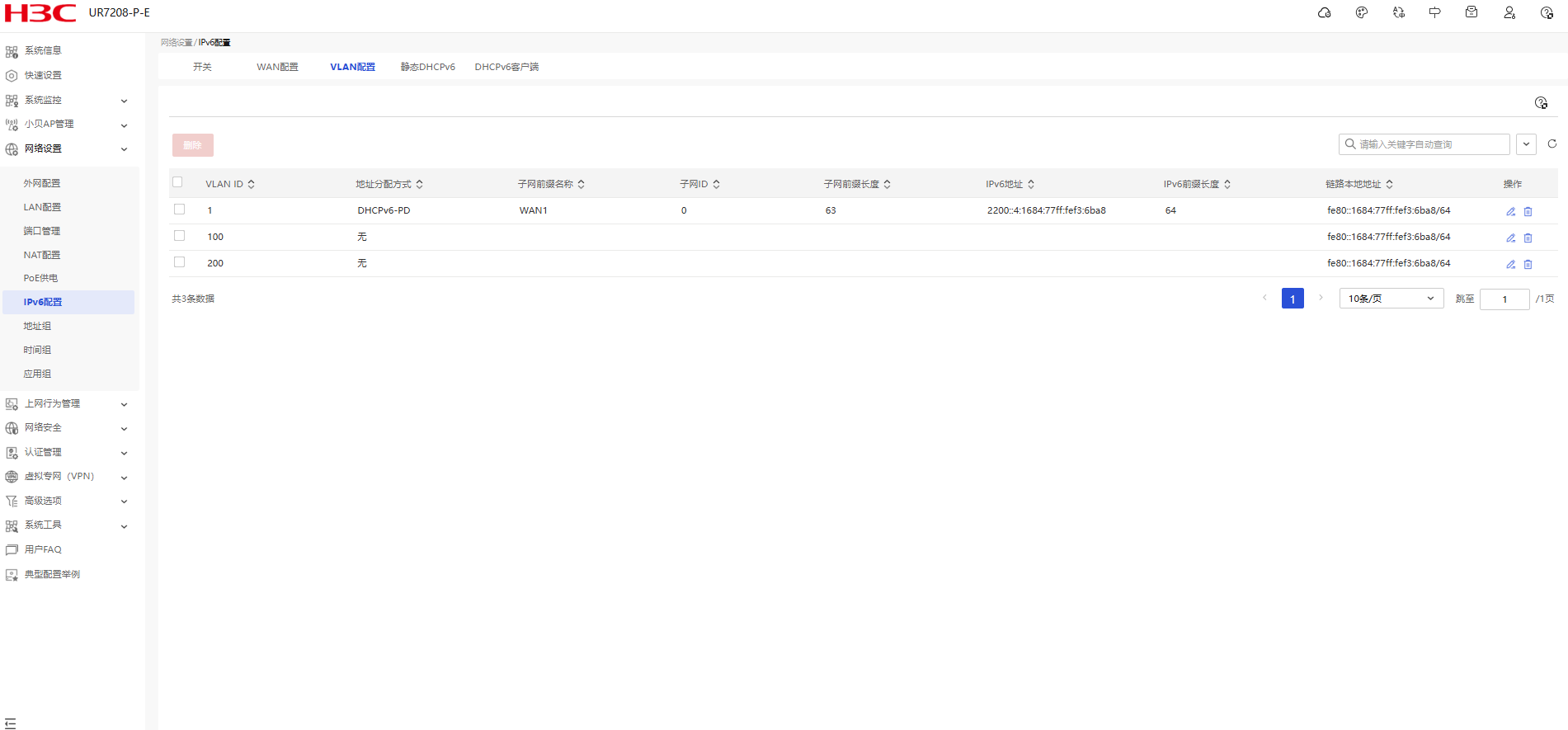This screenshot has height=730, width=1568.
Task: Tick the checkbox for VLAN 200
Action: tap(179, 262)
